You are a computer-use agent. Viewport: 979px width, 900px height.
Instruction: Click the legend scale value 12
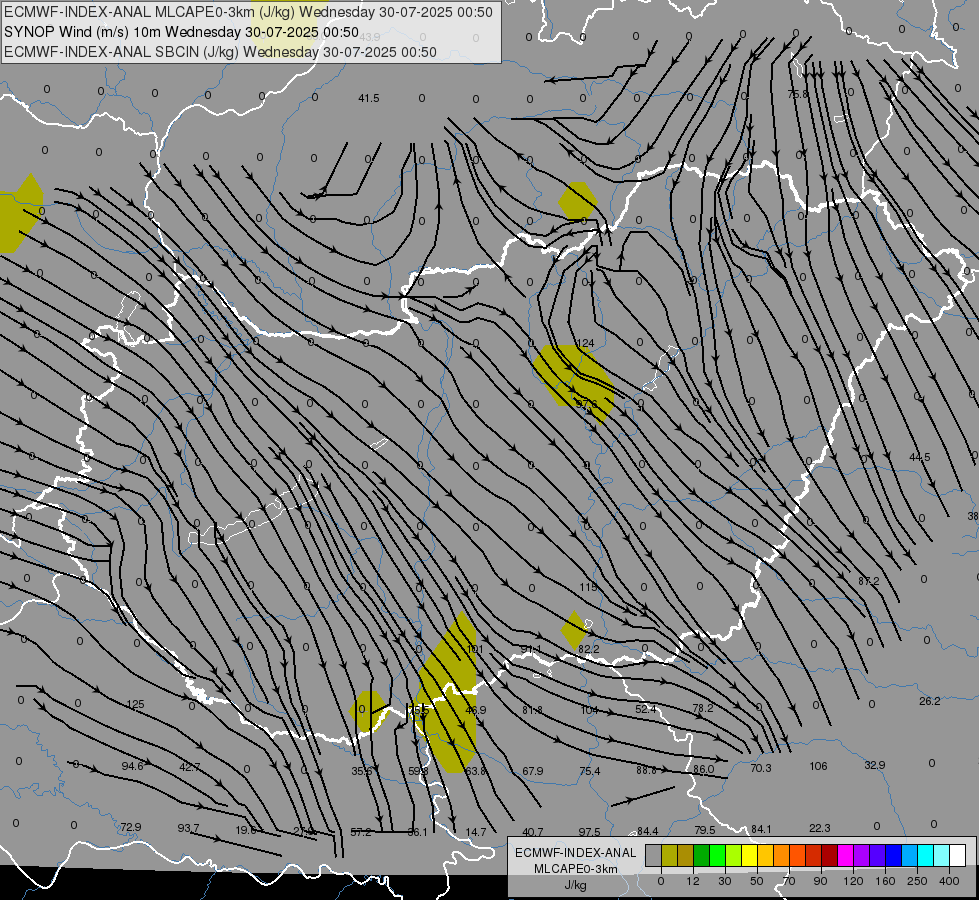692,881
